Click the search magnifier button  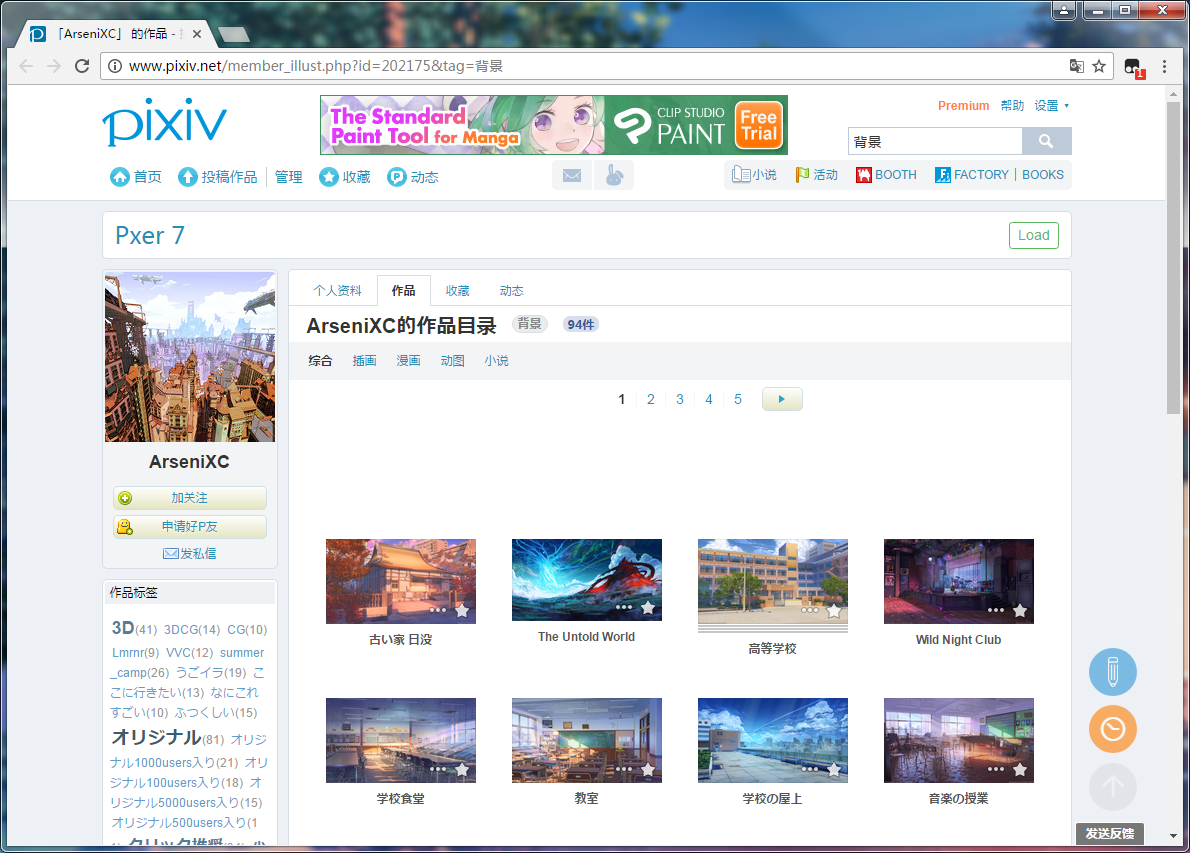[x=1046, y=141]
